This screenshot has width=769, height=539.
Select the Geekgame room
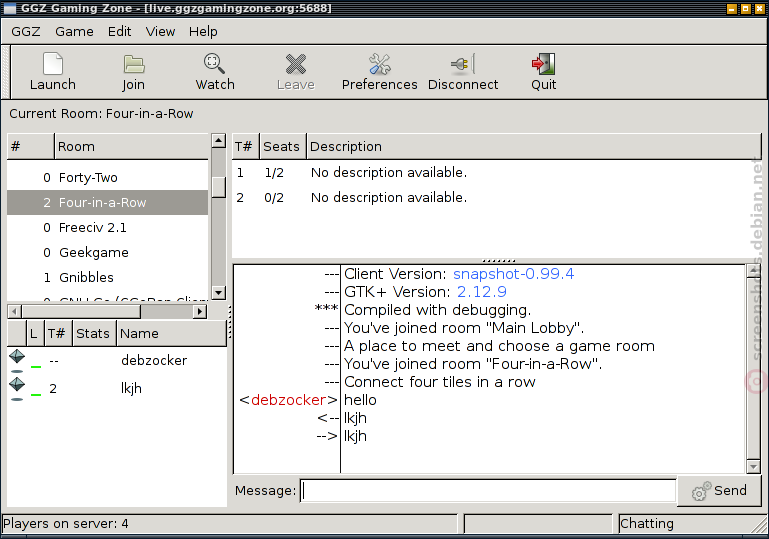coord(108,253)
